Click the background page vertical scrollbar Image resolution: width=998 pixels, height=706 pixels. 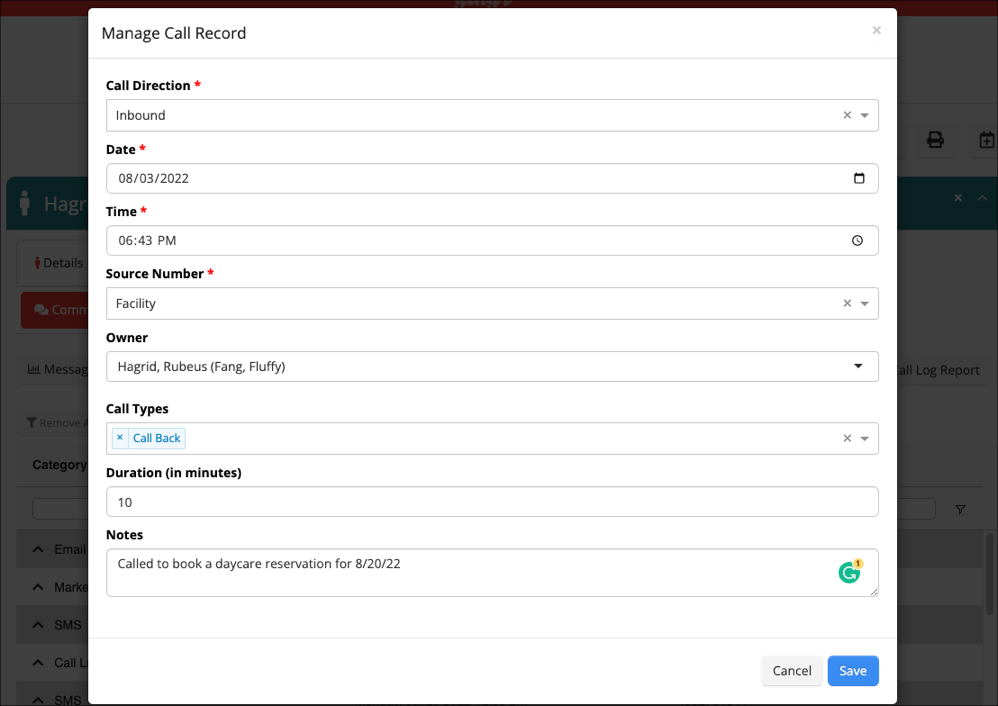pyautogui.click(x=989, y=573)
